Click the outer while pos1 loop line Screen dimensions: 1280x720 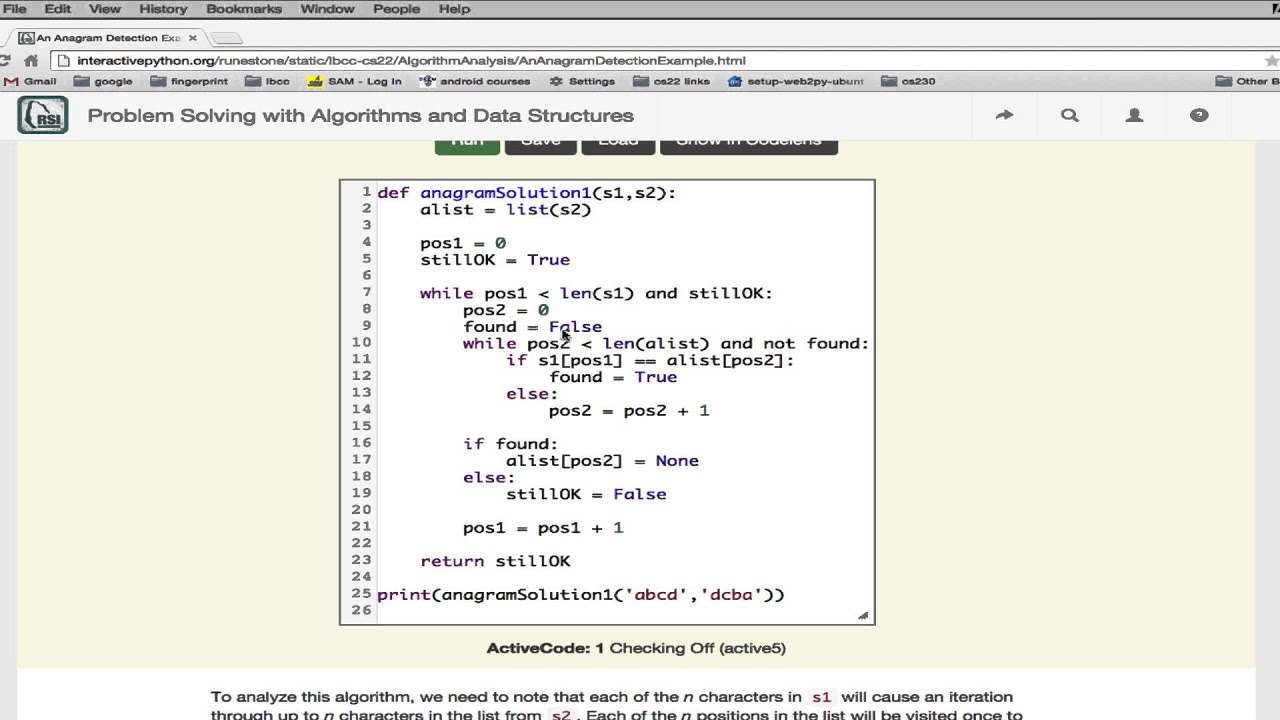(596, 293)
